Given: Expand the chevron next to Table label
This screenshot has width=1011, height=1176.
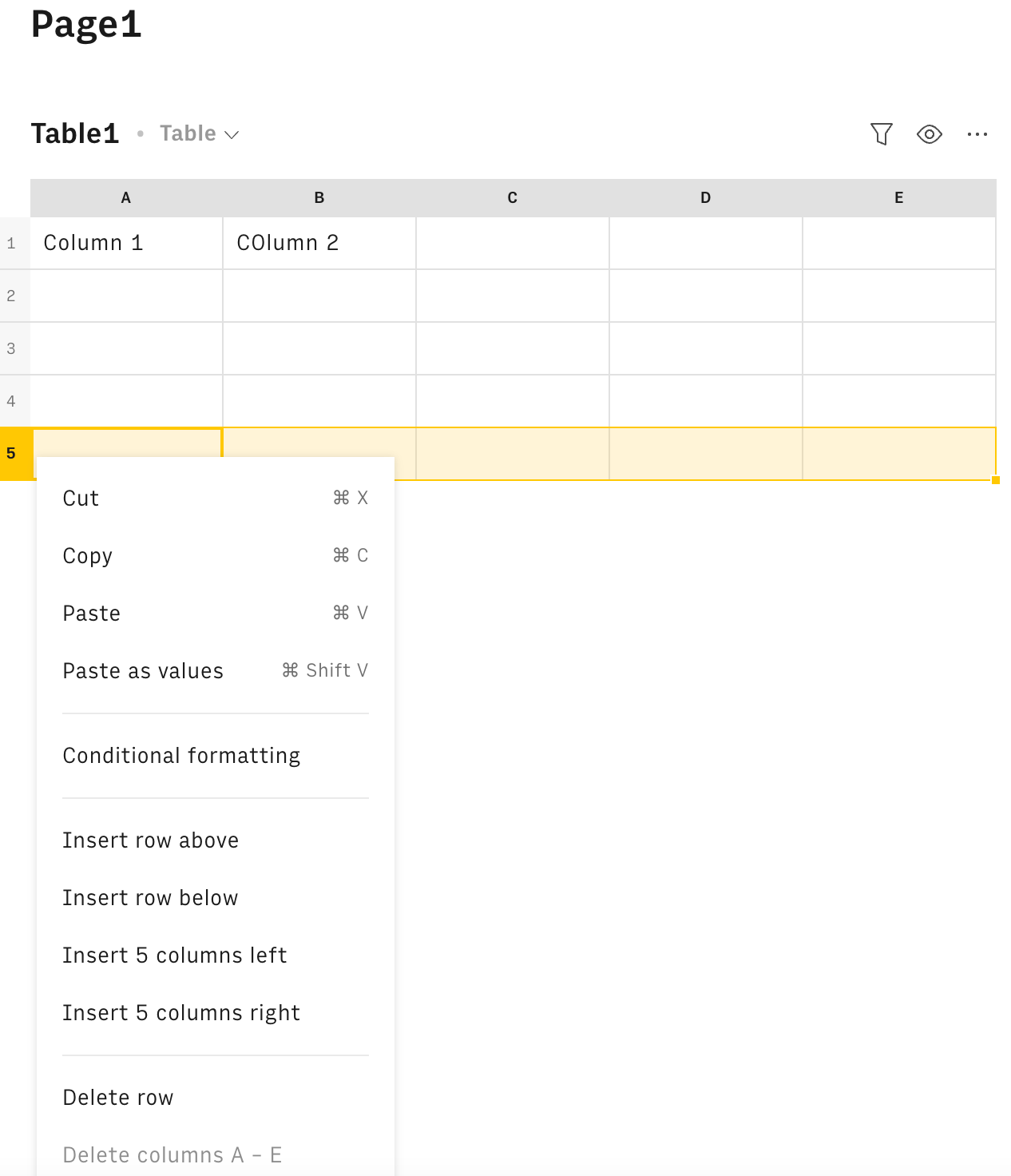Looking at the screenshot, I should tap(233, 136).
